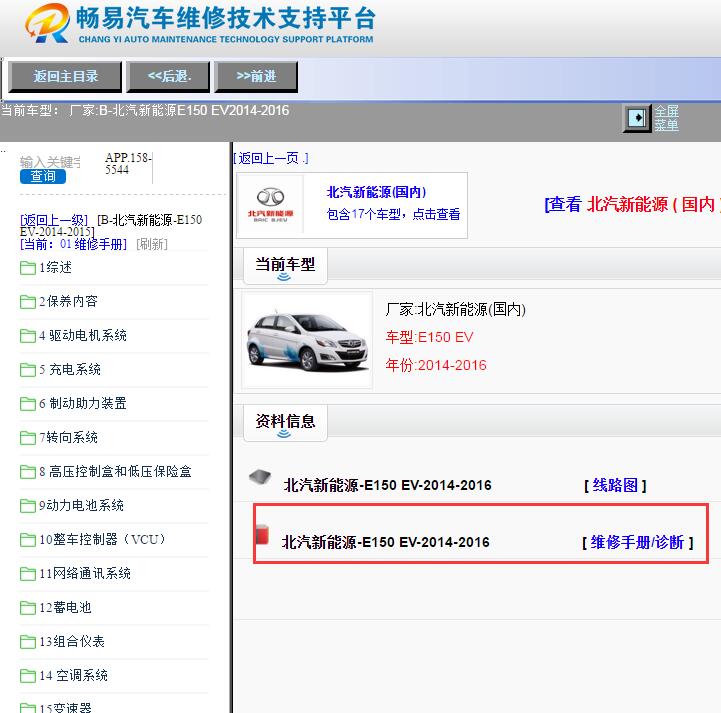The image size is (721, 713).
Task: Open the 维修手册/诊断 link
Action: (637, 542)
